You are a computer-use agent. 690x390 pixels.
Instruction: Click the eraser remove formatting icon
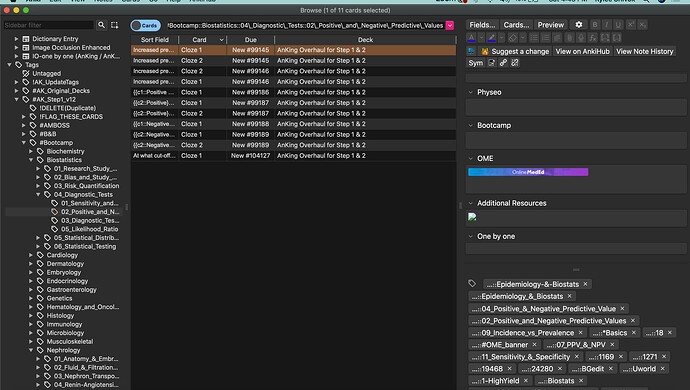tap(513, 38)
